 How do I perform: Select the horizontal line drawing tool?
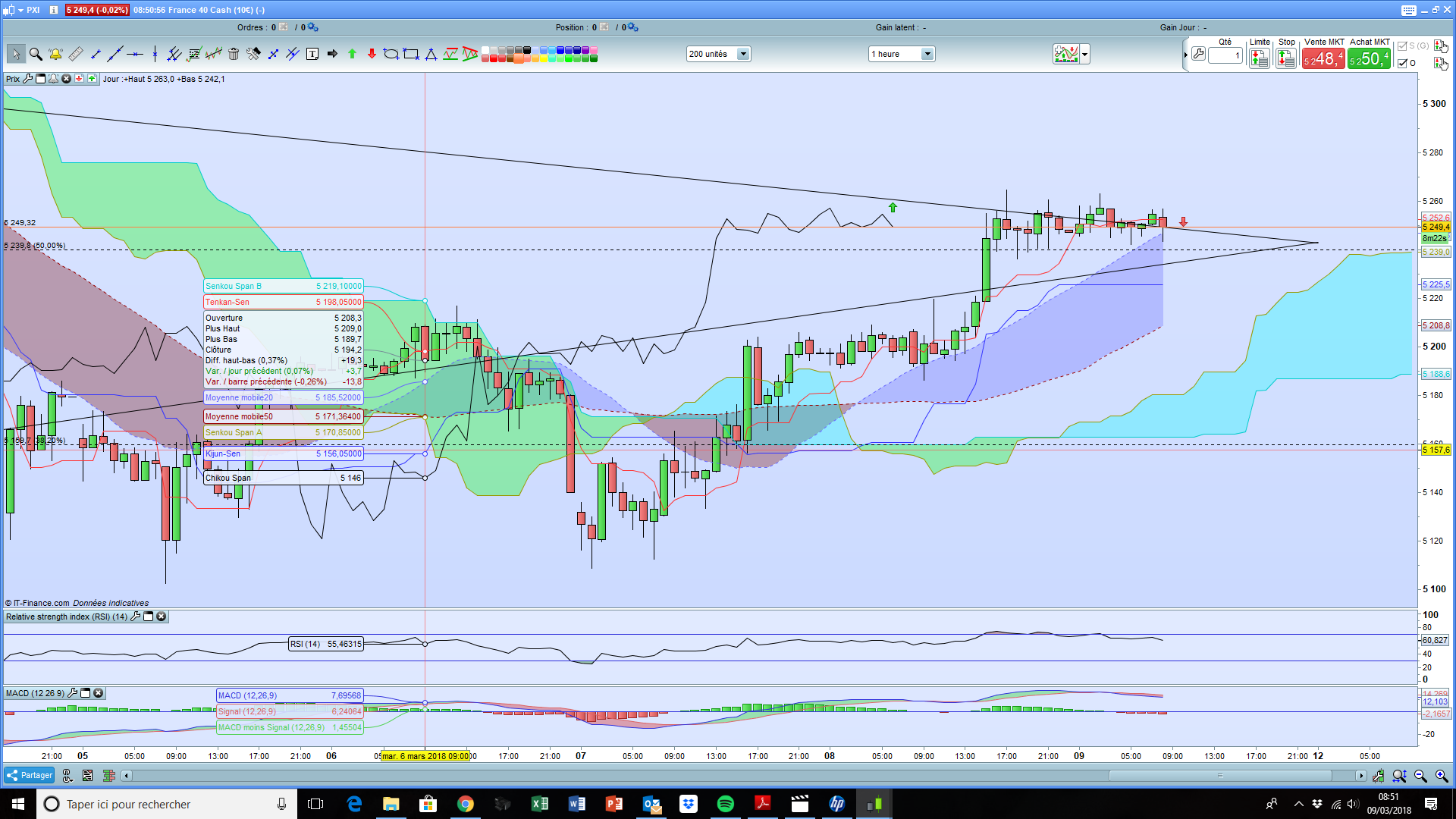pos(135,54)
